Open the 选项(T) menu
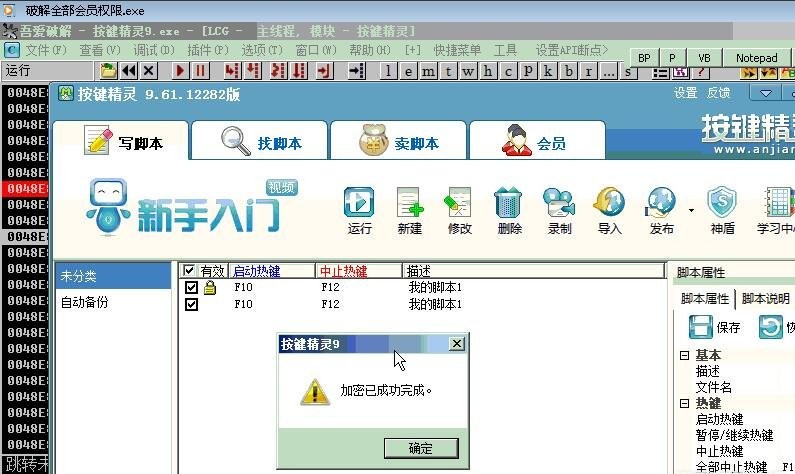 pyautogui.click(x=262, y=50)
